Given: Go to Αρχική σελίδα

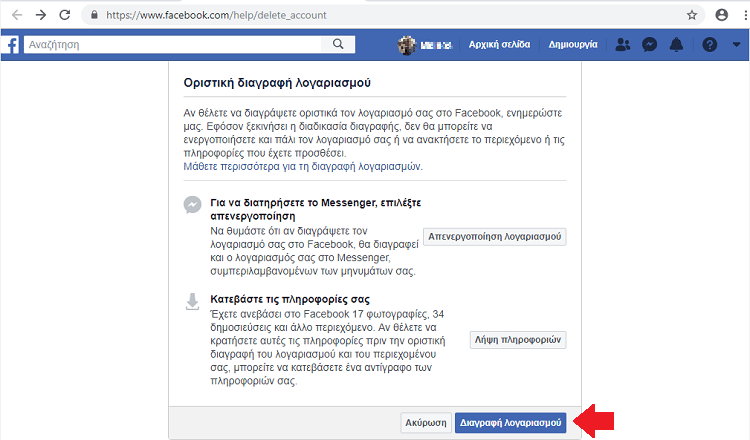Looking at the screenshot, I should 499,44.
